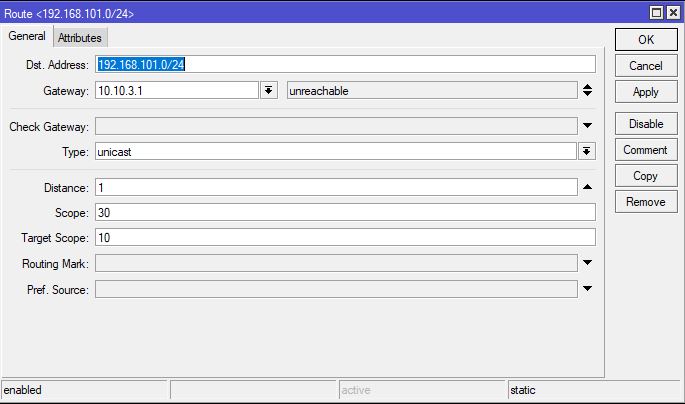
Task: Click the unreachable gateway status field
Action: pos(432,90)
